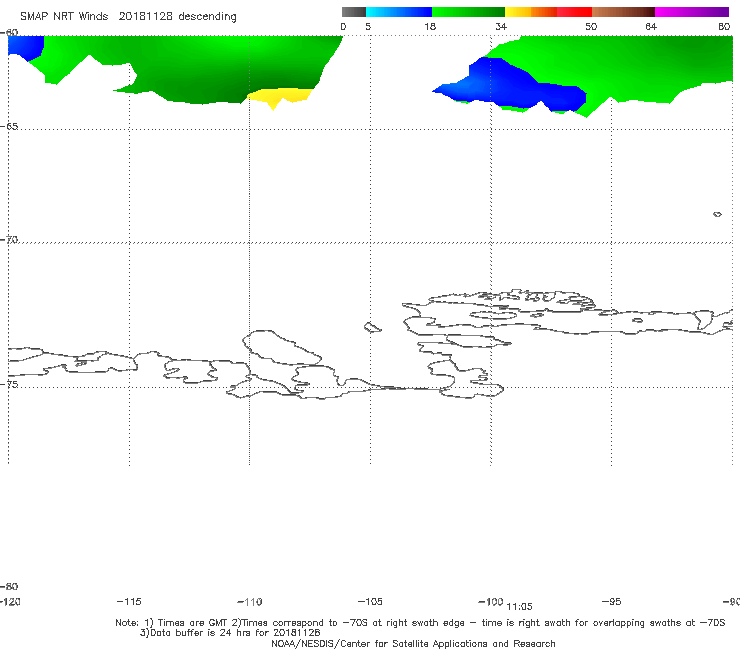The height and width of the screenshot is (650, 740).
Task: Click the longitude label '-100'
Action: coord(491,601)
